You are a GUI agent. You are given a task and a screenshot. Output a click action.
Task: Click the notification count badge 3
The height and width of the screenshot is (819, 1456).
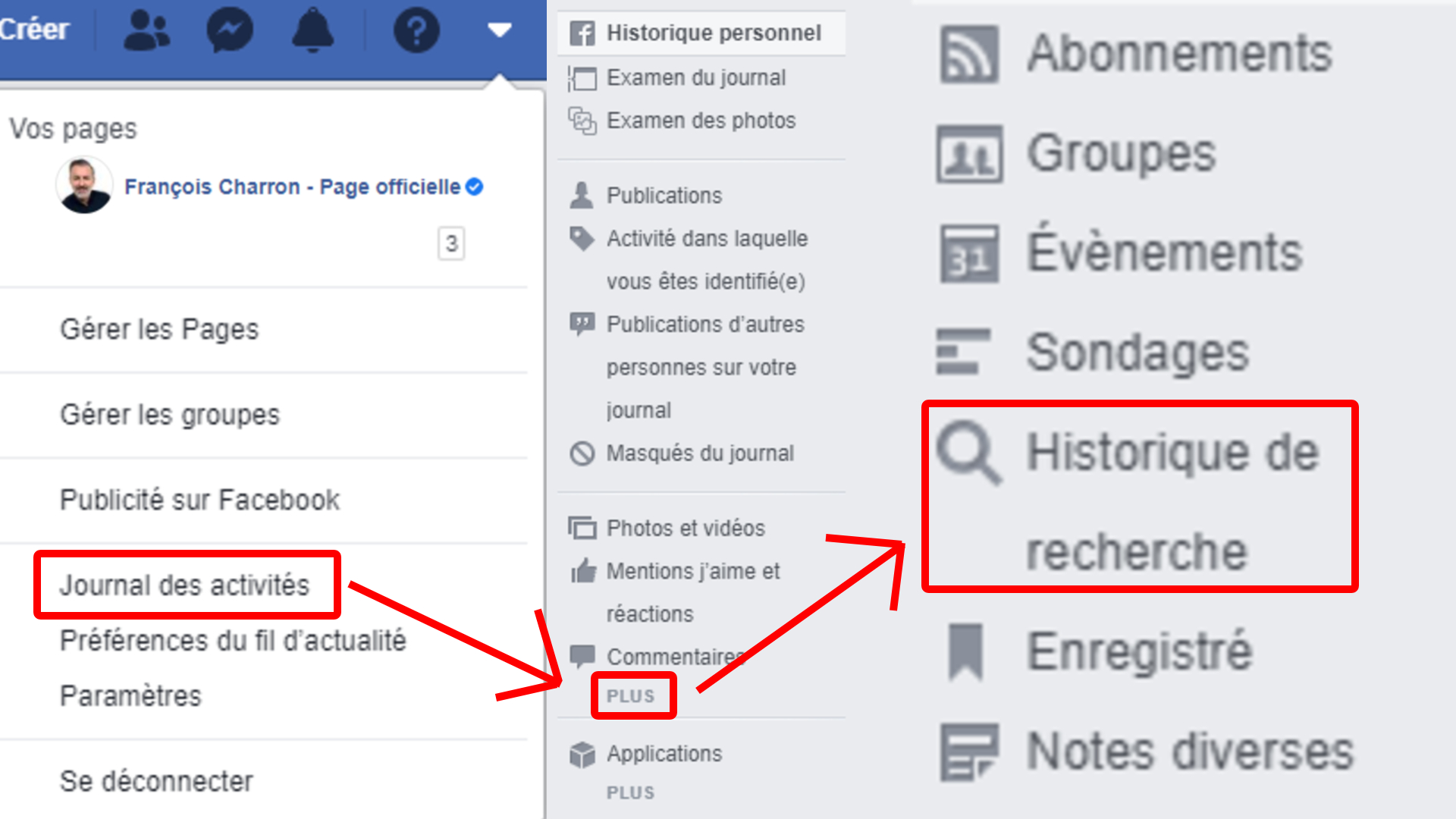451,243
